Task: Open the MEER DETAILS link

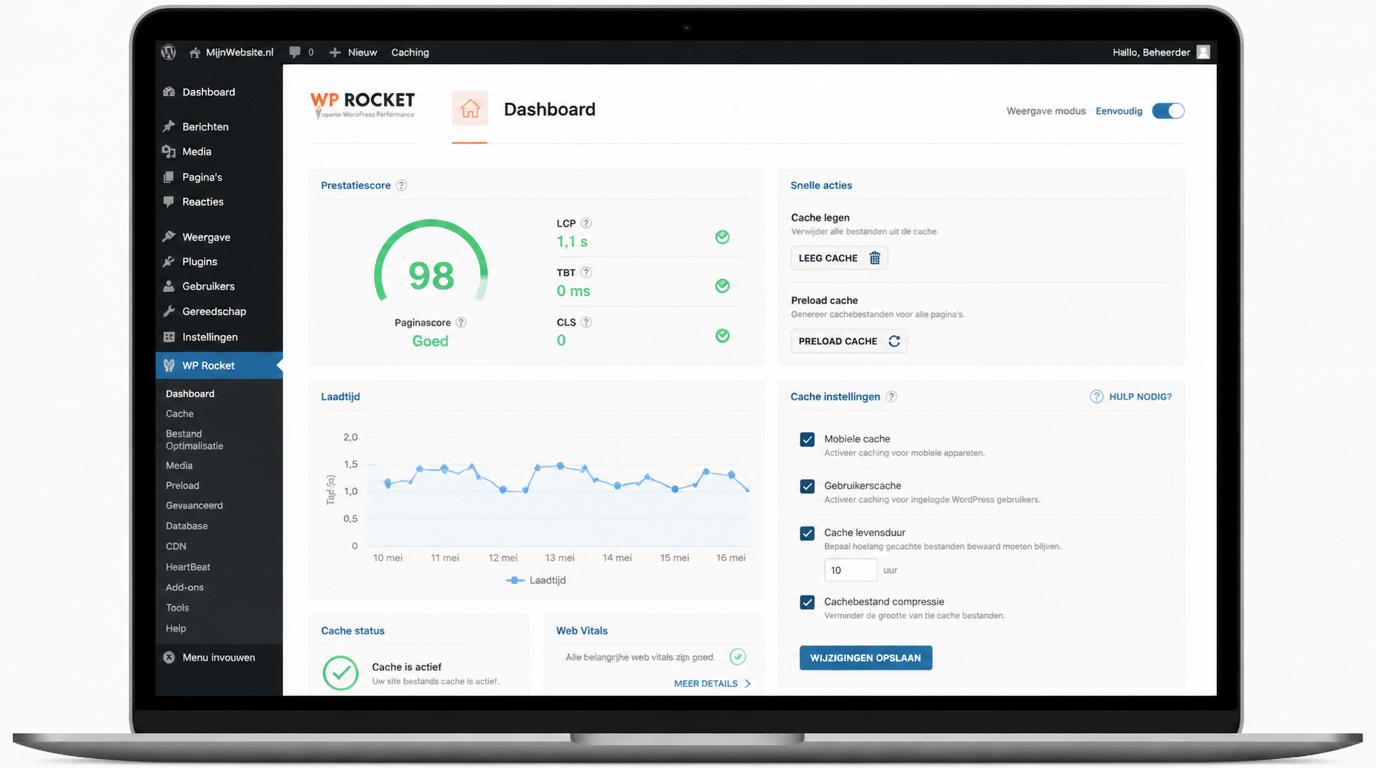Action: 712,684
